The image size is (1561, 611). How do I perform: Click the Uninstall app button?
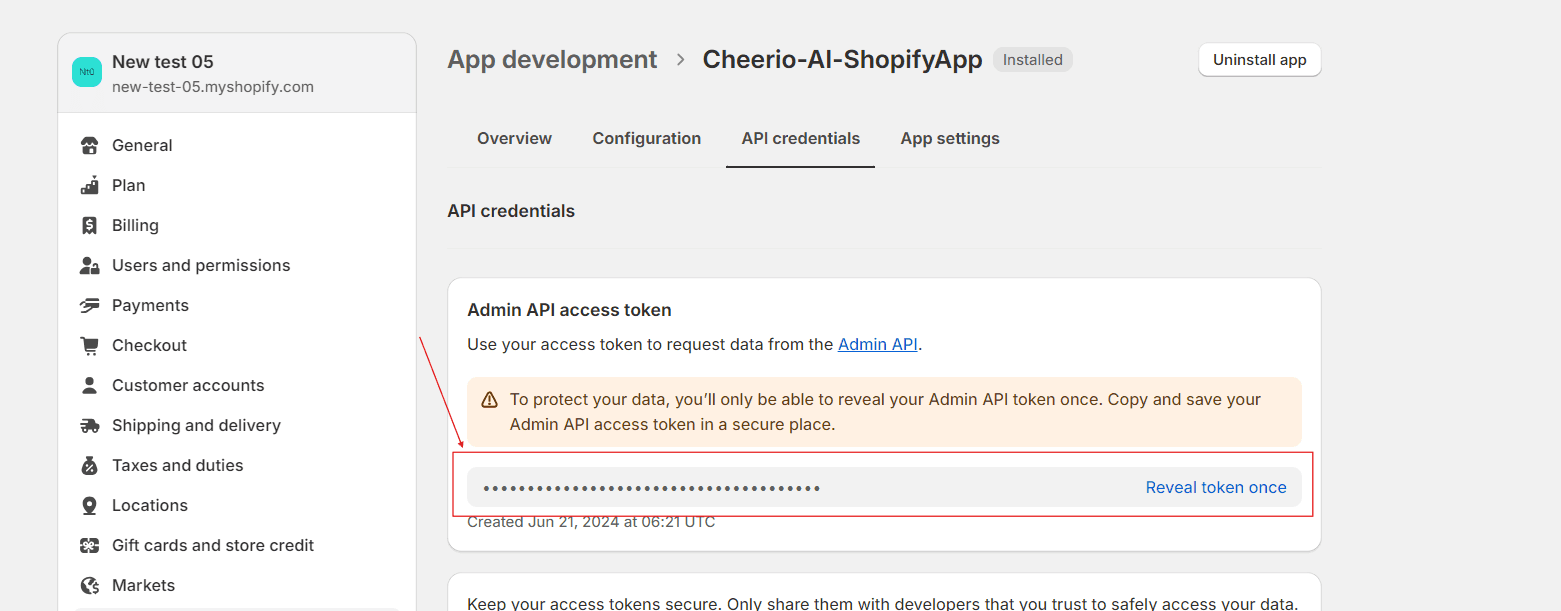(1260, 60)
